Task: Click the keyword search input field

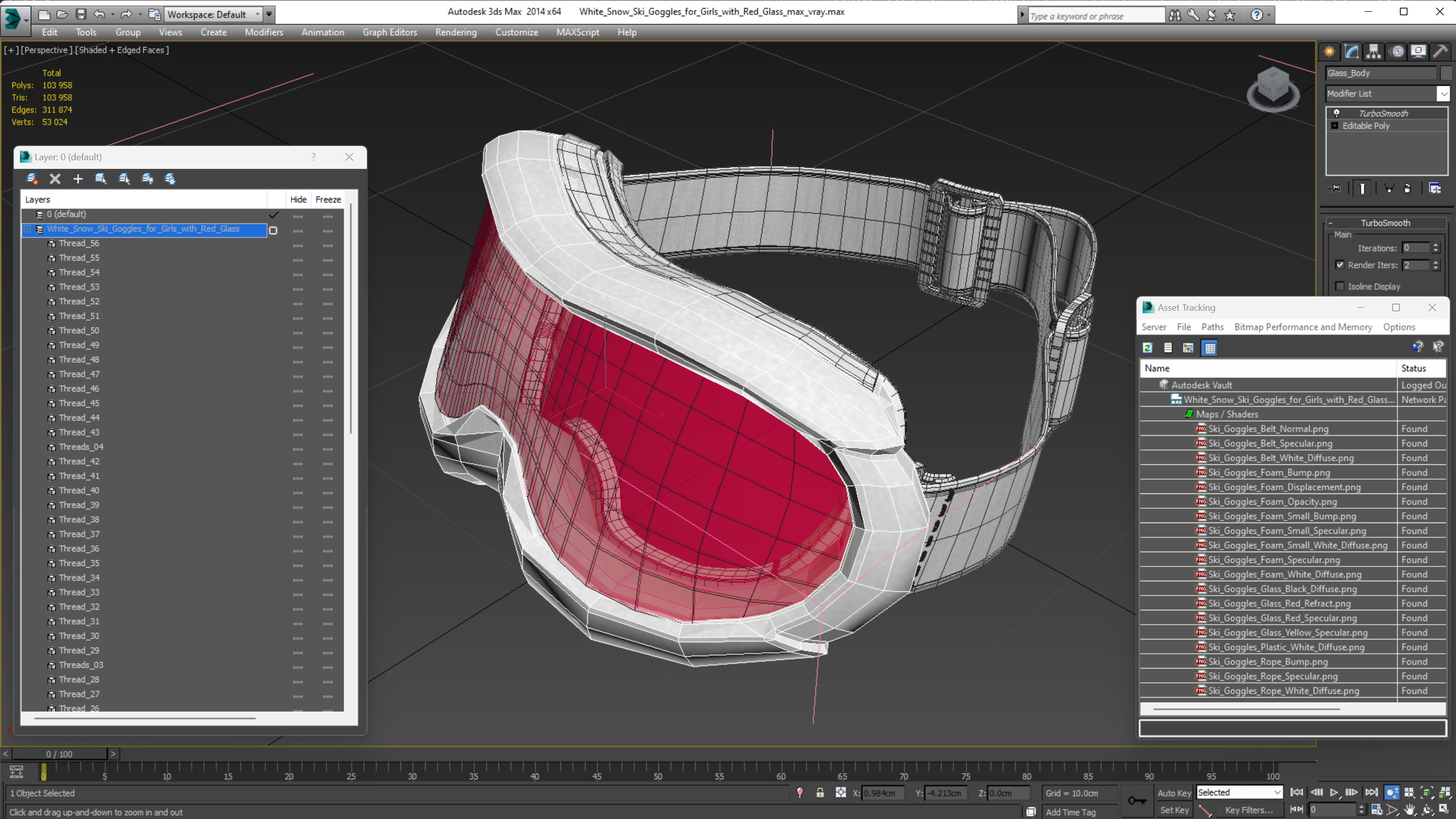Action: coord(1095,16)
